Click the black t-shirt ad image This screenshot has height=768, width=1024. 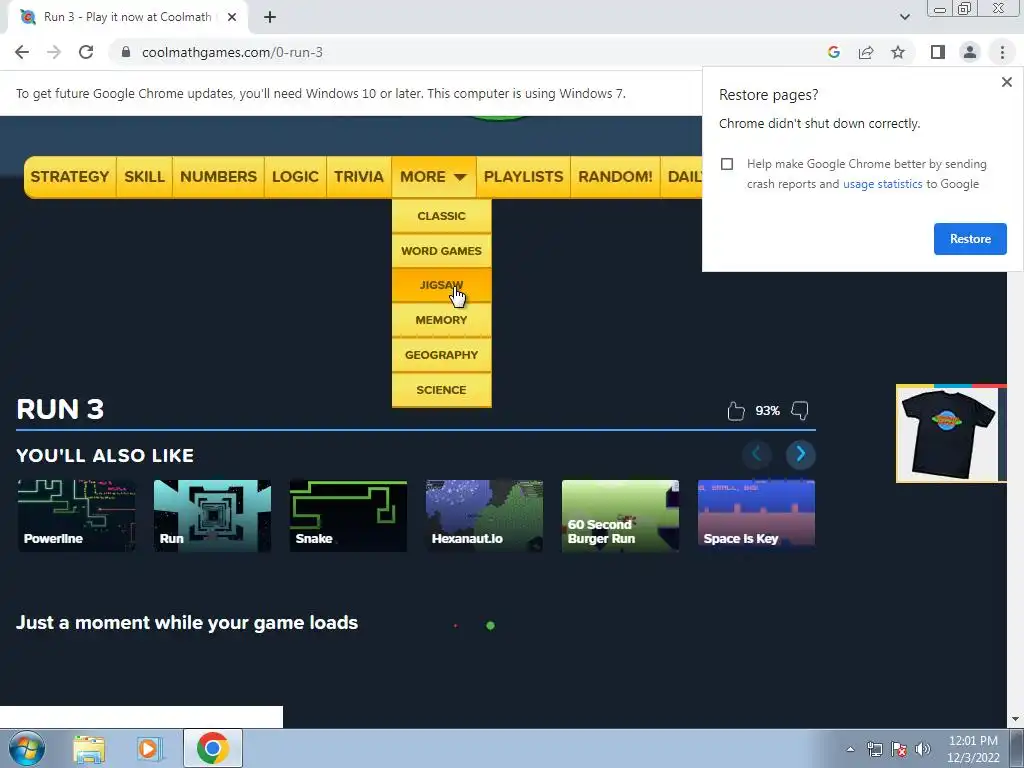(x=948, y=434)
